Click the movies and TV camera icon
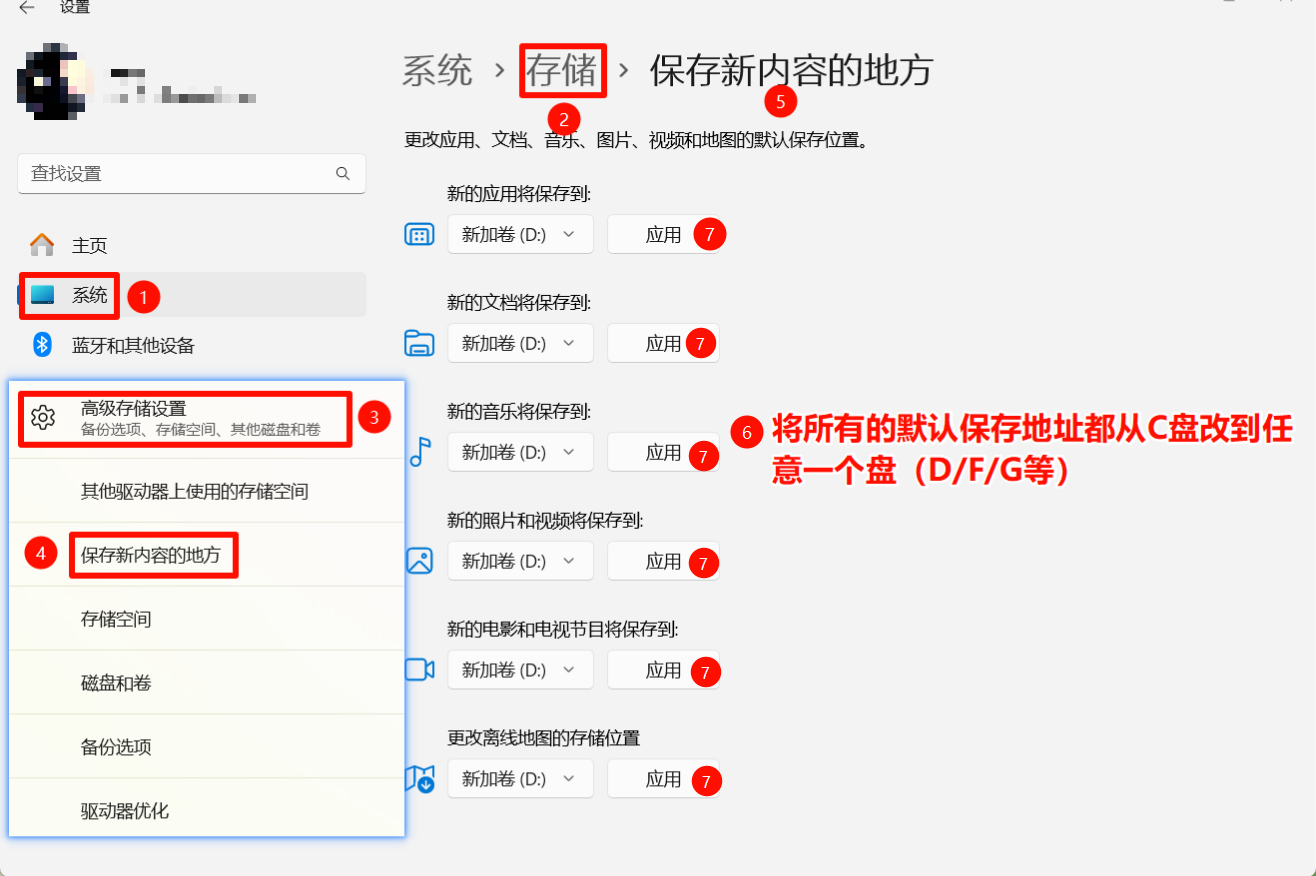Screen dimensions: 1316x876 419,670
